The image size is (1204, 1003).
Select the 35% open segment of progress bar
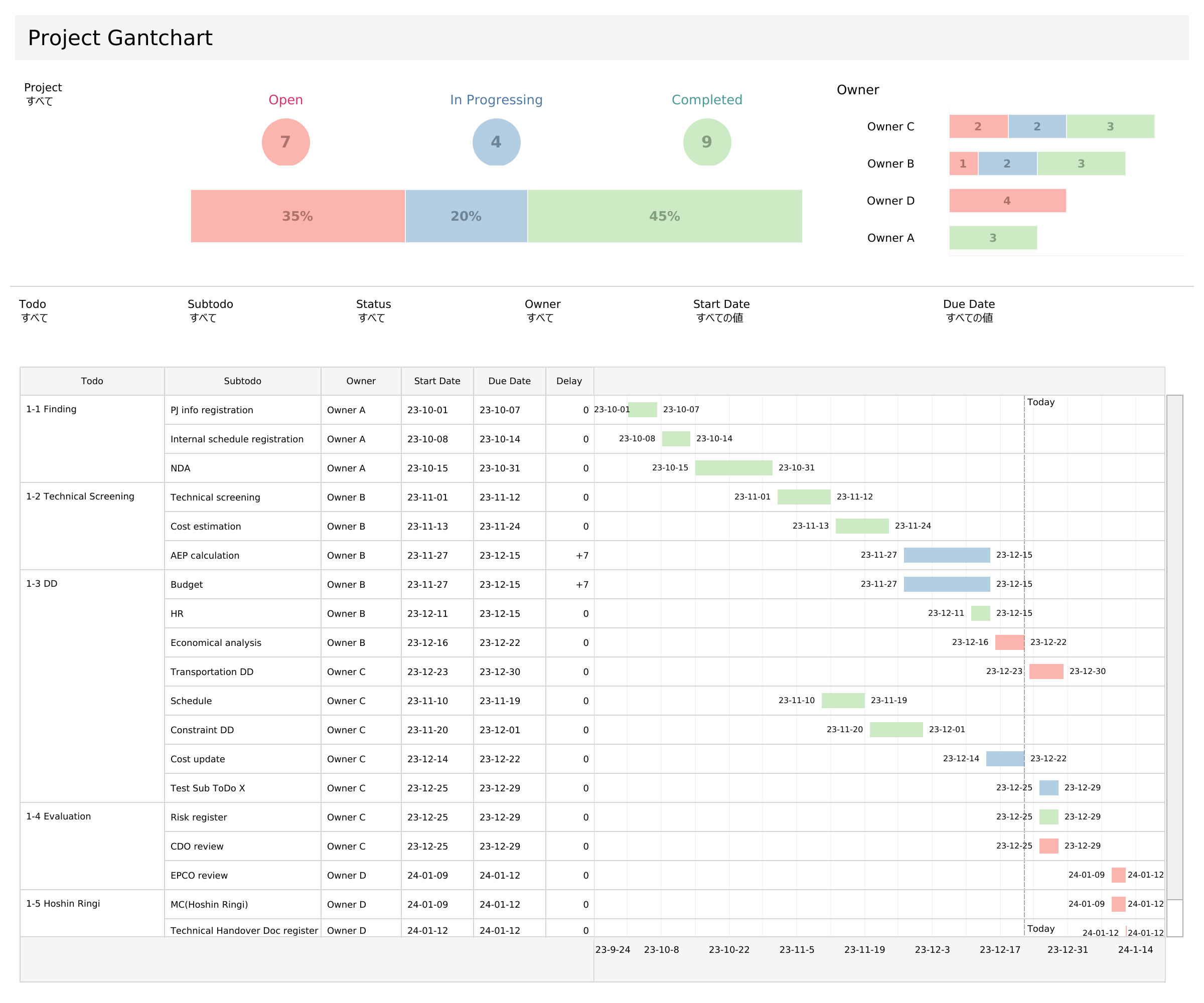click(297, 216)
